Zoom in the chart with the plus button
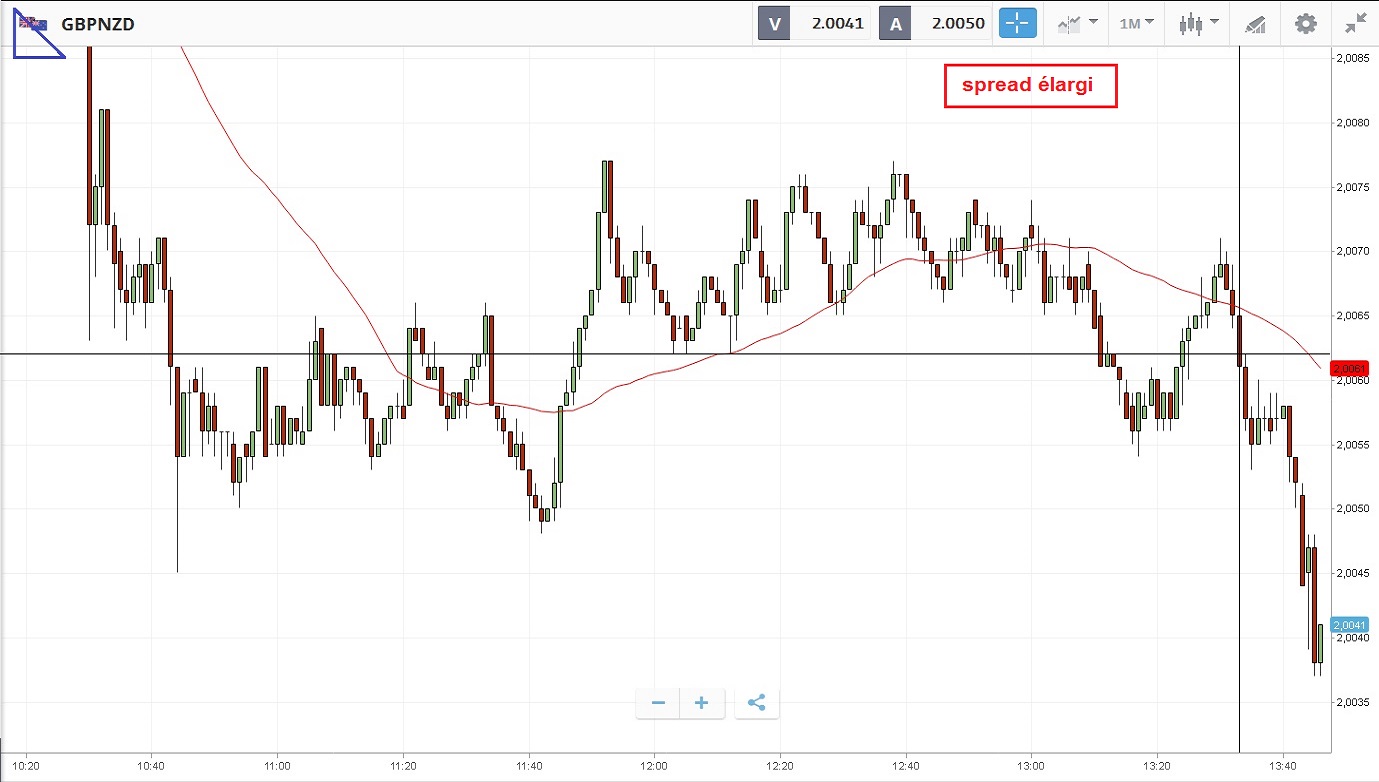 coord(701,703)
